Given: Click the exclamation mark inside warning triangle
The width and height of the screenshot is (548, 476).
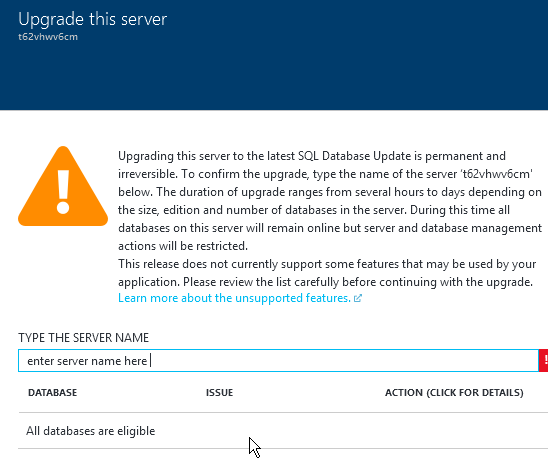Looking at the screenshot, I should point(63,192).
